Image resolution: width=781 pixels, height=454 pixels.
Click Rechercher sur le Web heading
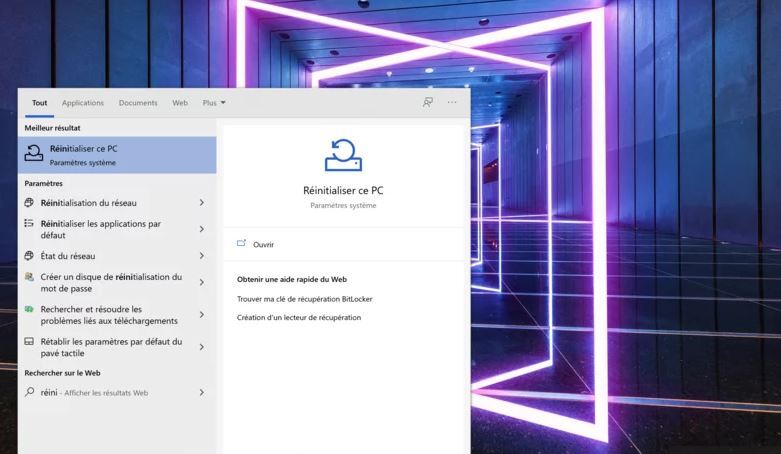(x=62, y=373)
